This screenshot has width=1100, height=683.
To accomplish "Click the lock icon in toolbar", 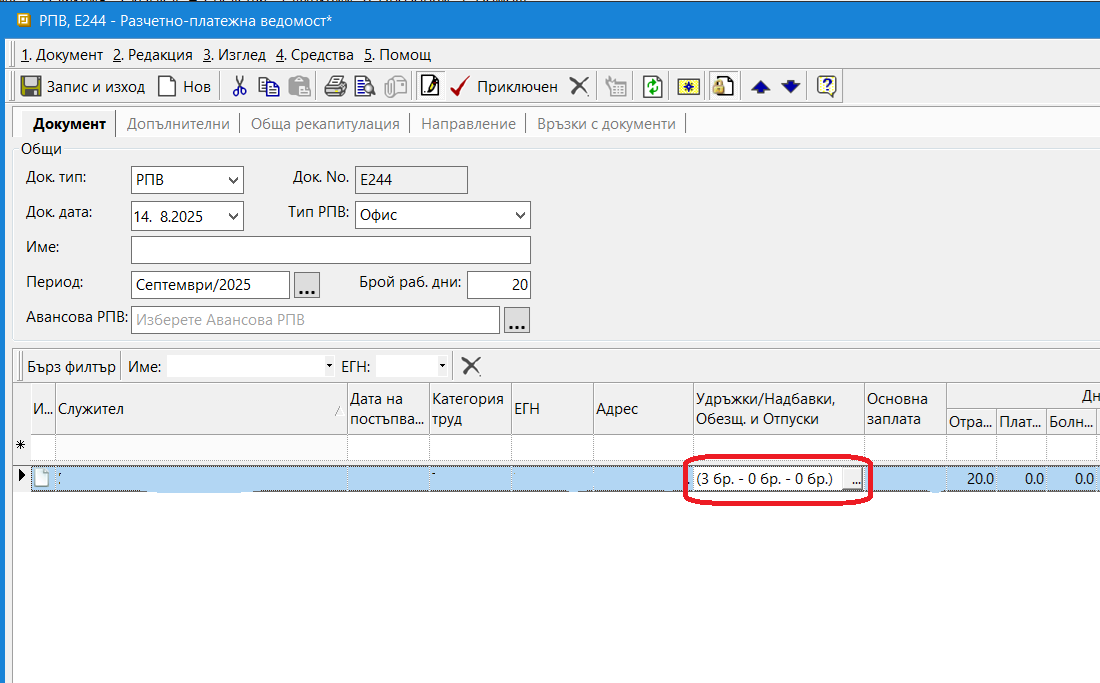I will tap(721, 86).
